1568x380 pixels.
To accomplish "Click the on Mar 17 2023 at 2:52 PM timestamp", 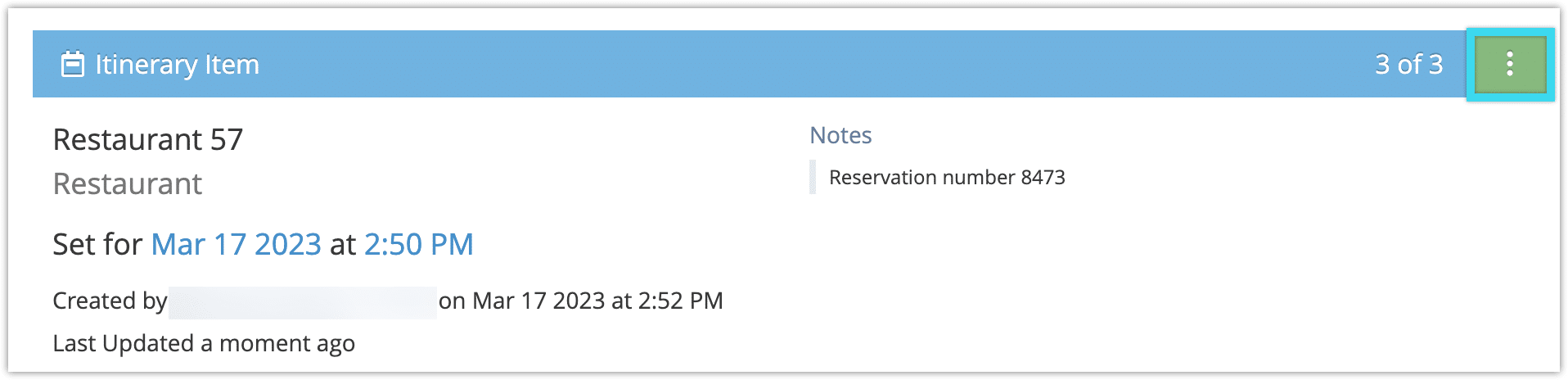I will [581, 301].
